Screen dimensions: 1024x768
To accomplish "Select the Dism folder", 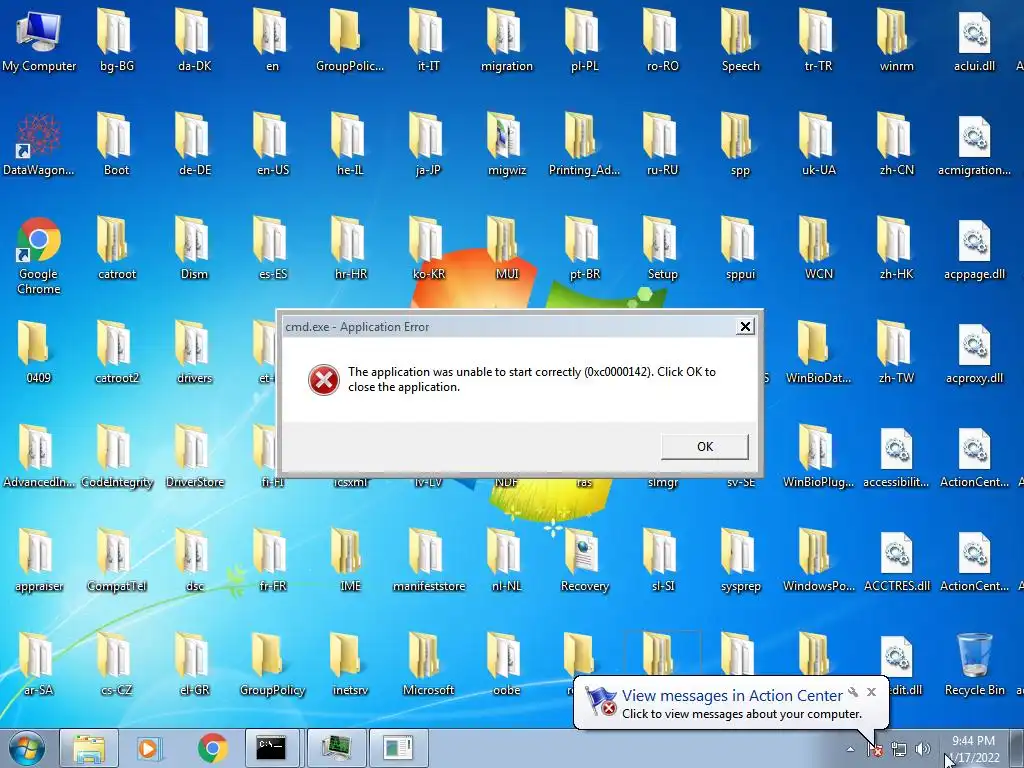I will point(194,249).
